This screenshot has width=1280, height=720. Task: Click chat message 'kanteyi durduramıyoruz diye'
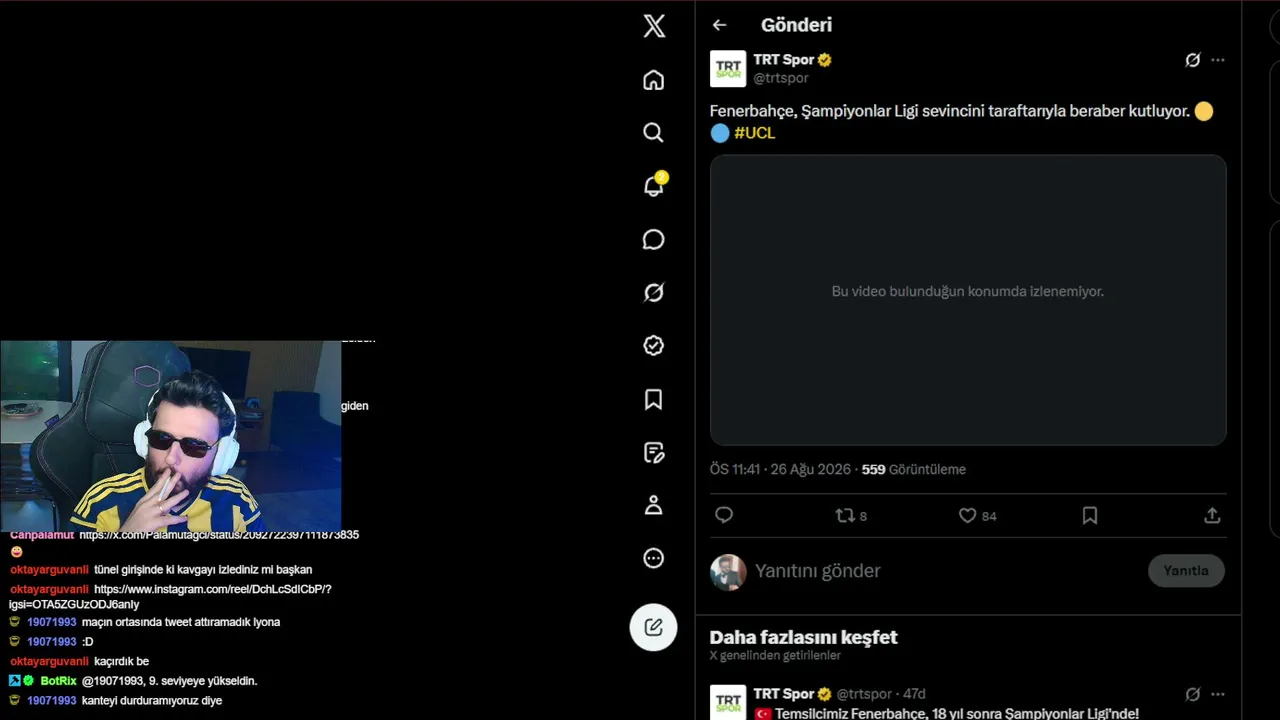(x=152, y=701)
